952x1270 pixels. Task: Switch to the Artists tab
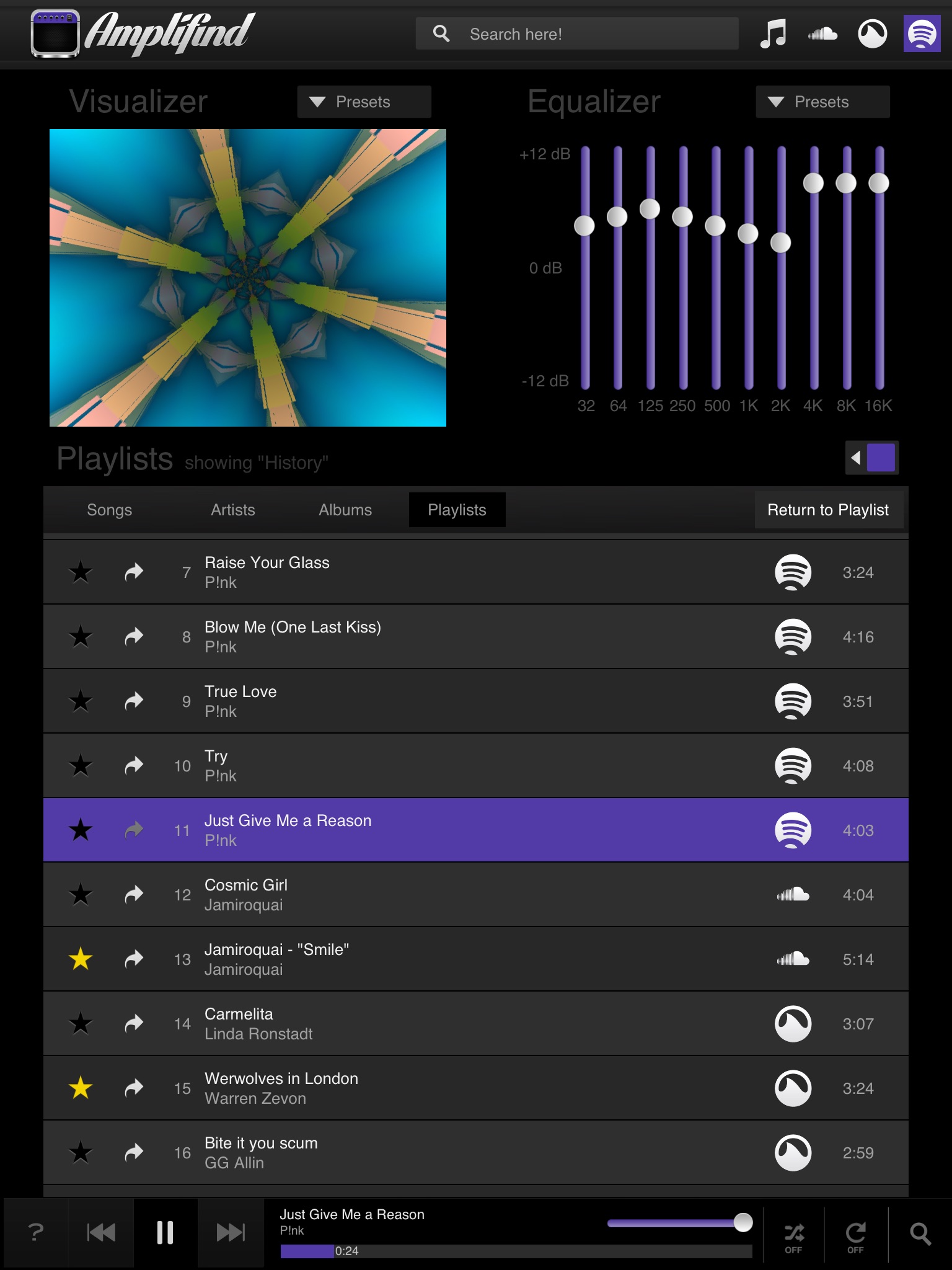(233, 510)
